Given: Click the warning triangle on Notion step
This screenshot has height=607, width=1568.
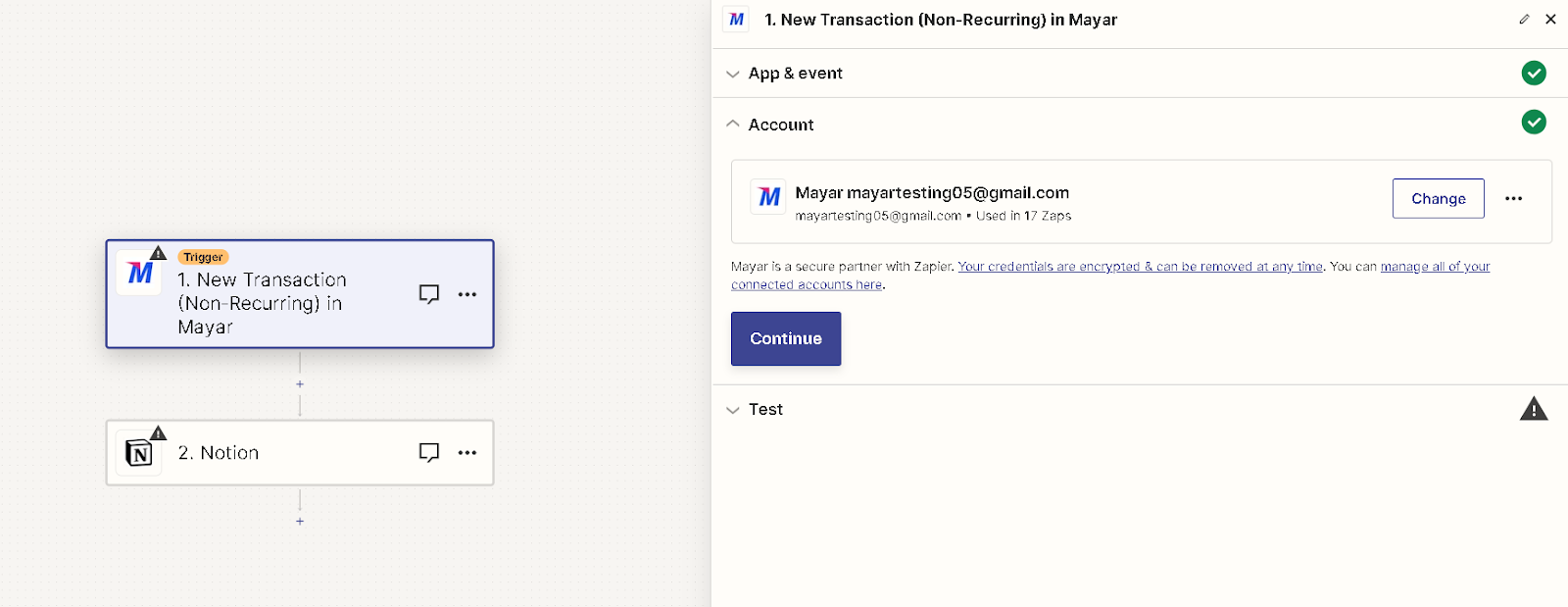Looking at the screenshot, I should tap(159, 433).
